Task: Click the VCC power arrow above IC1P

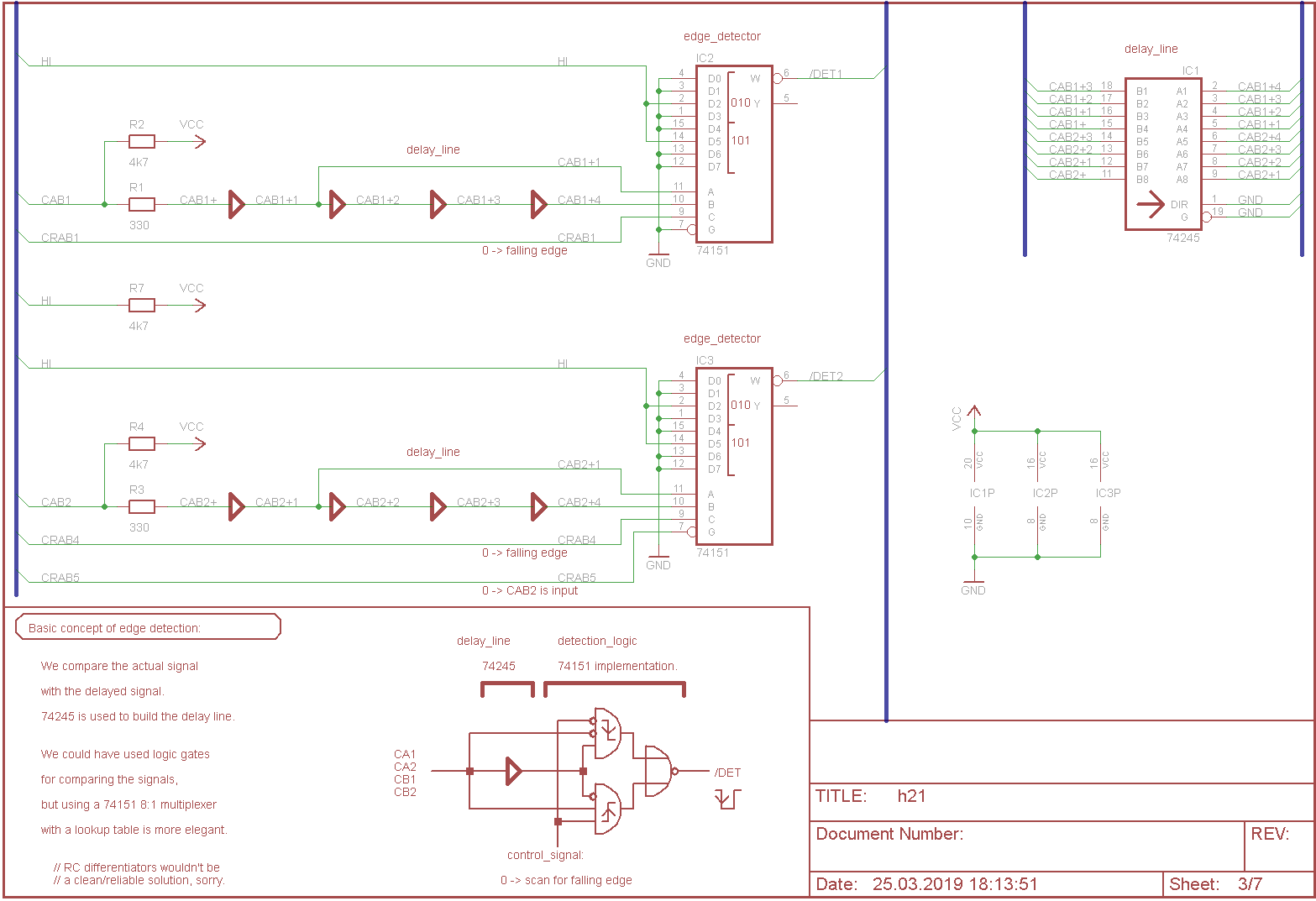Action: tap(974, 413)
